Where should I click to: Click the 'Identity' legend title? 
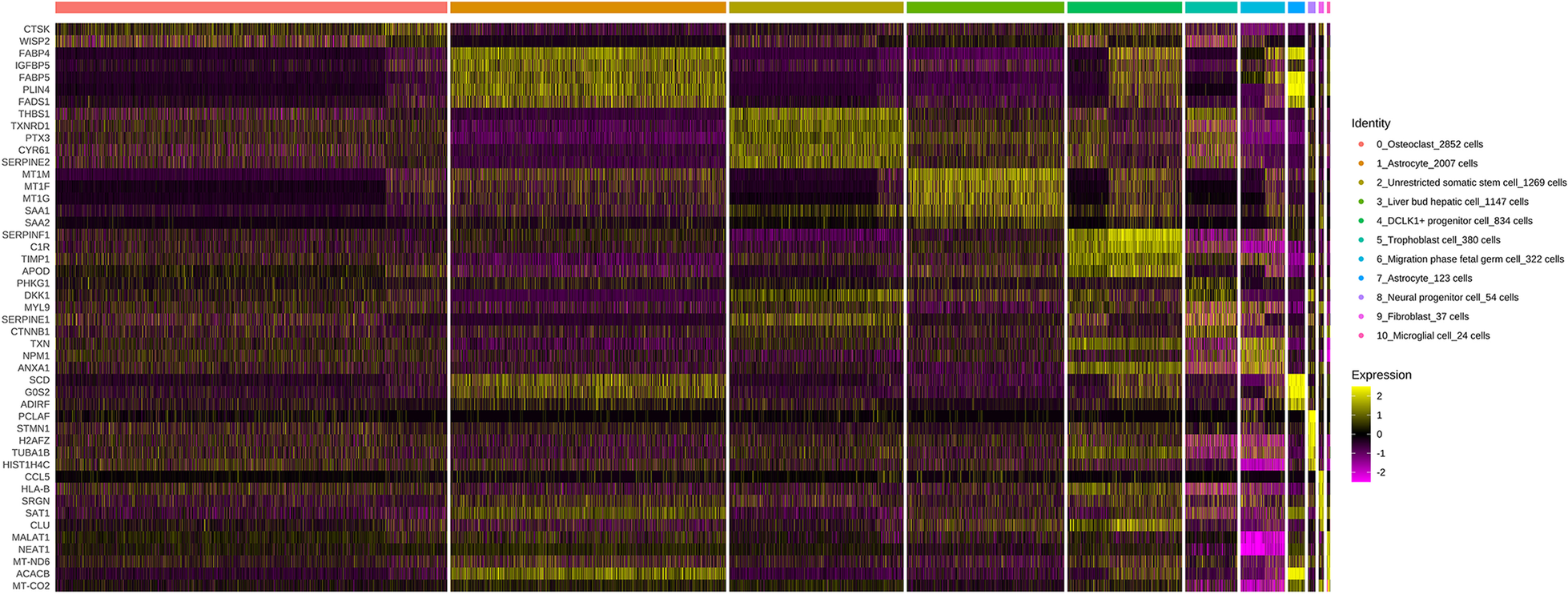(x=1371, y=123)
